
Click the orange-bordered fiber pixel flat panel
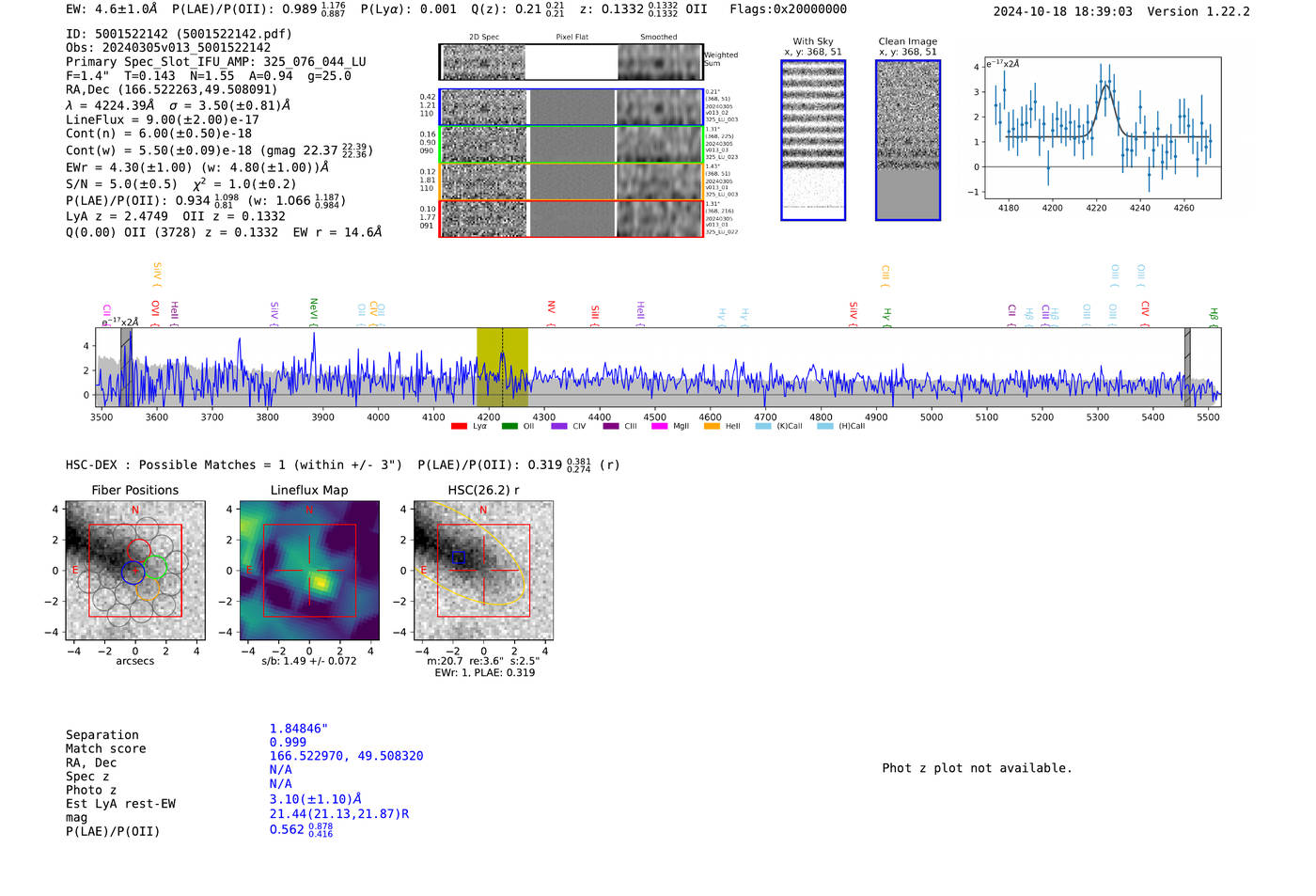(572, 181)
